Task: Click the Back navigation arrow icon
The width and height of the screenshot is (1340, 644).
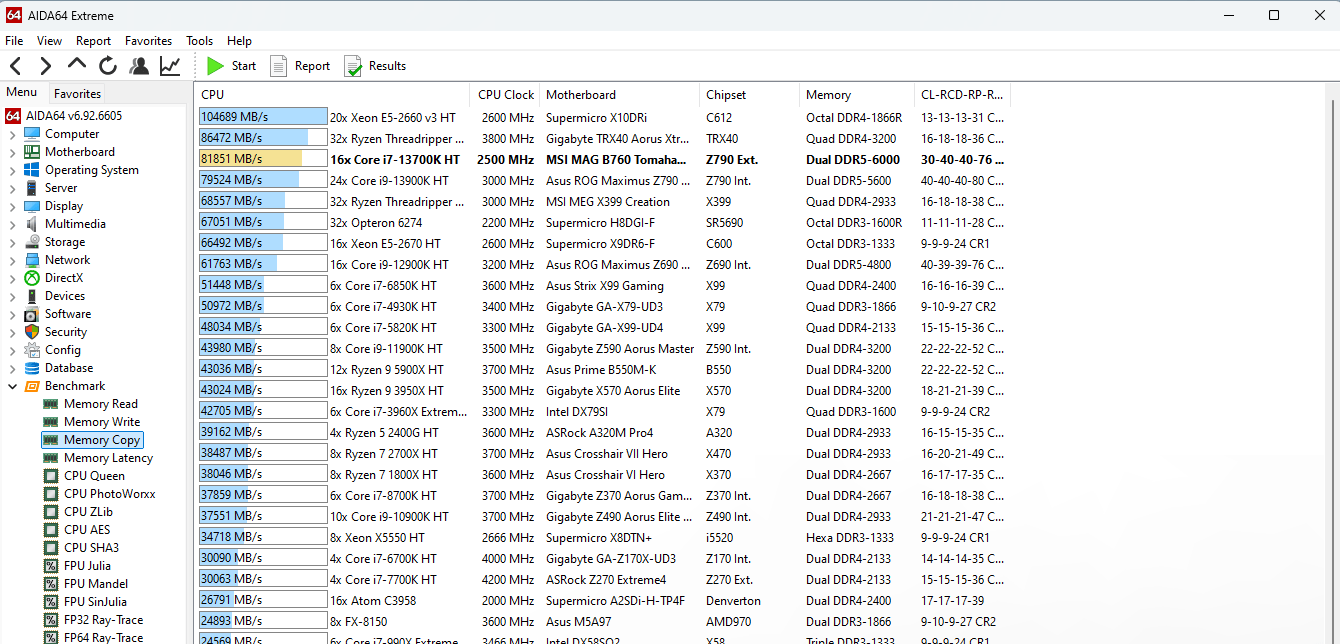Action: point(15,66)
